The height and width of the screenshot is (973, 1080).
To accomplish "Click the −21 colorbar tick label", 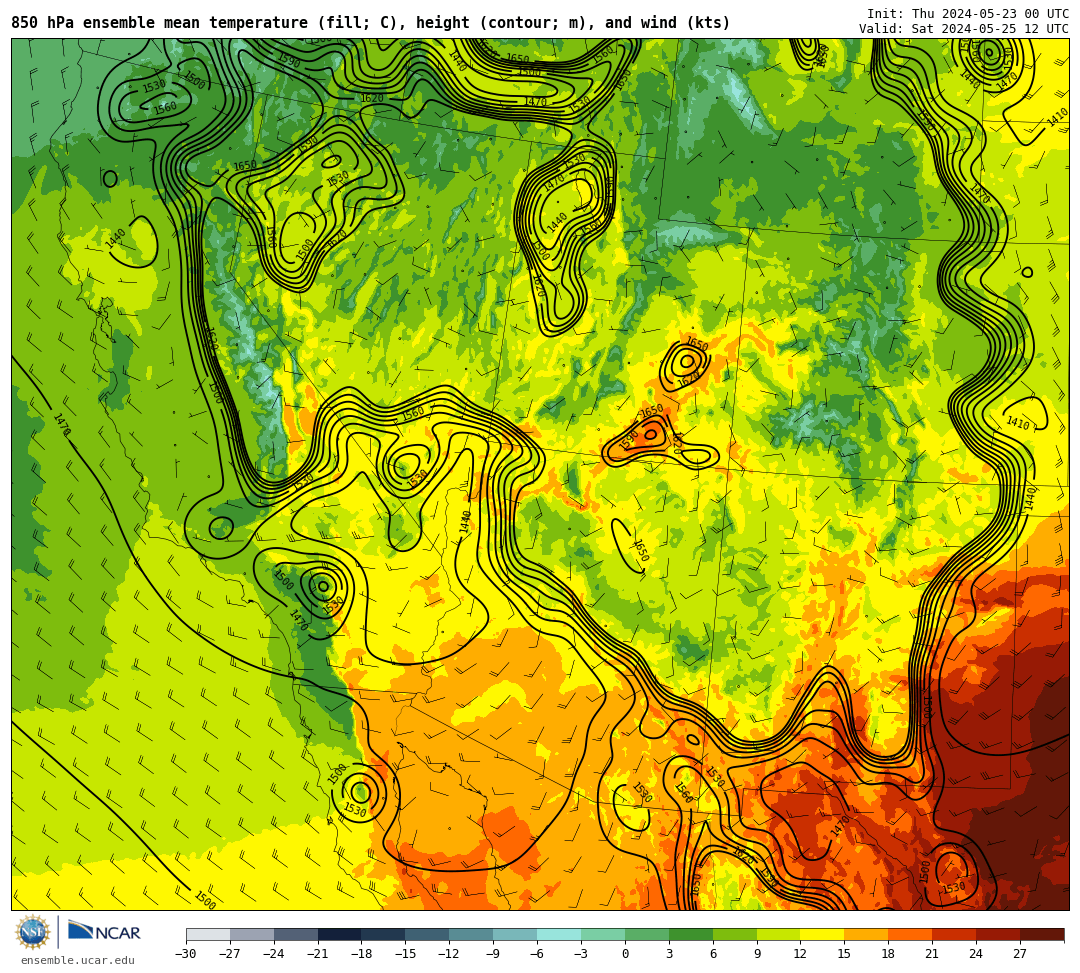I will (318, 954).
